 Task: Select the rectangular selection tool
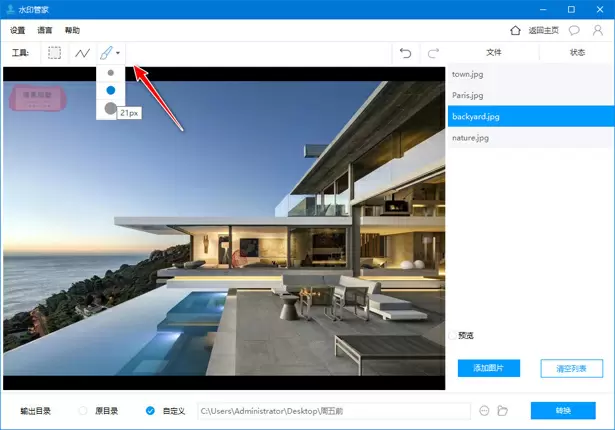54,53
